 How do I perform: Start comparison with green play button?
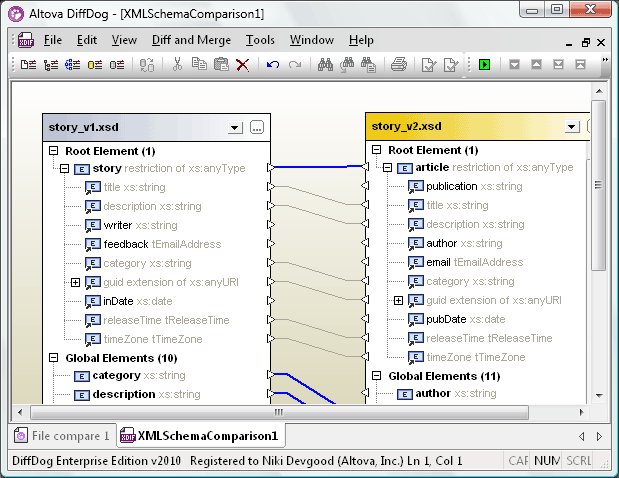tap(484, 64)
